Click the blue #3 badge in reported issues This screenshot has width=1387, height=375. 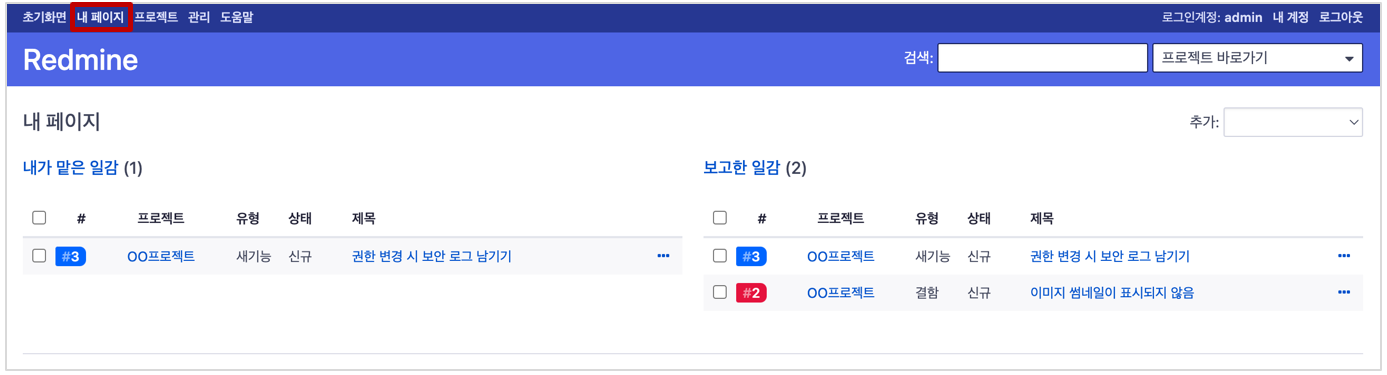(751, 256)
